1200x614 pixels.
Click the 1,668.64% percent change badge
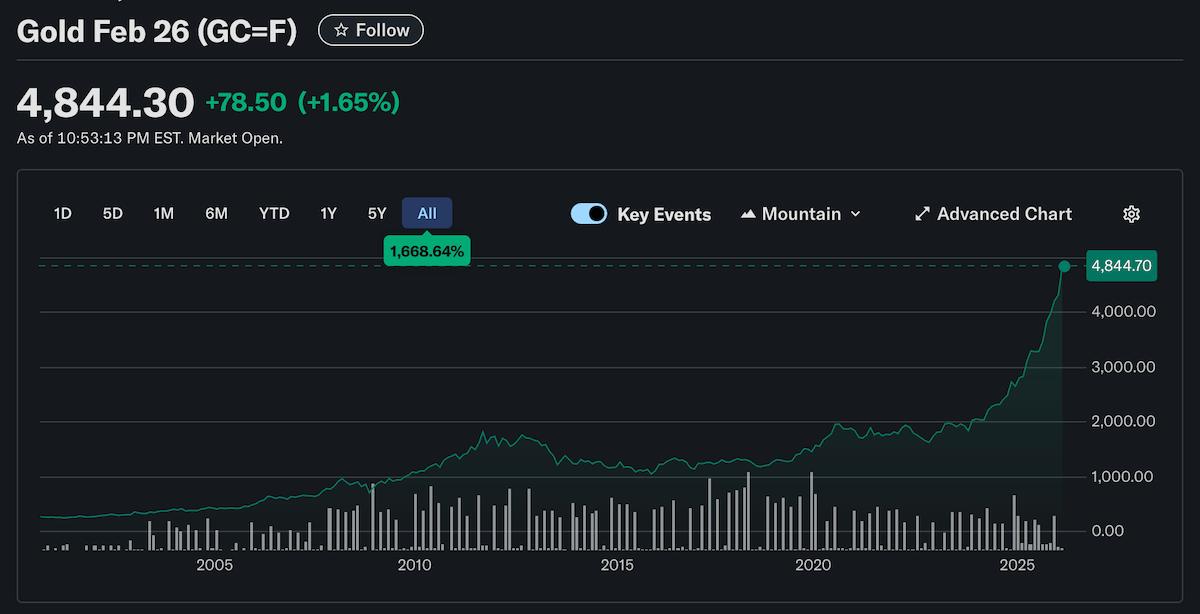(427, 251)
